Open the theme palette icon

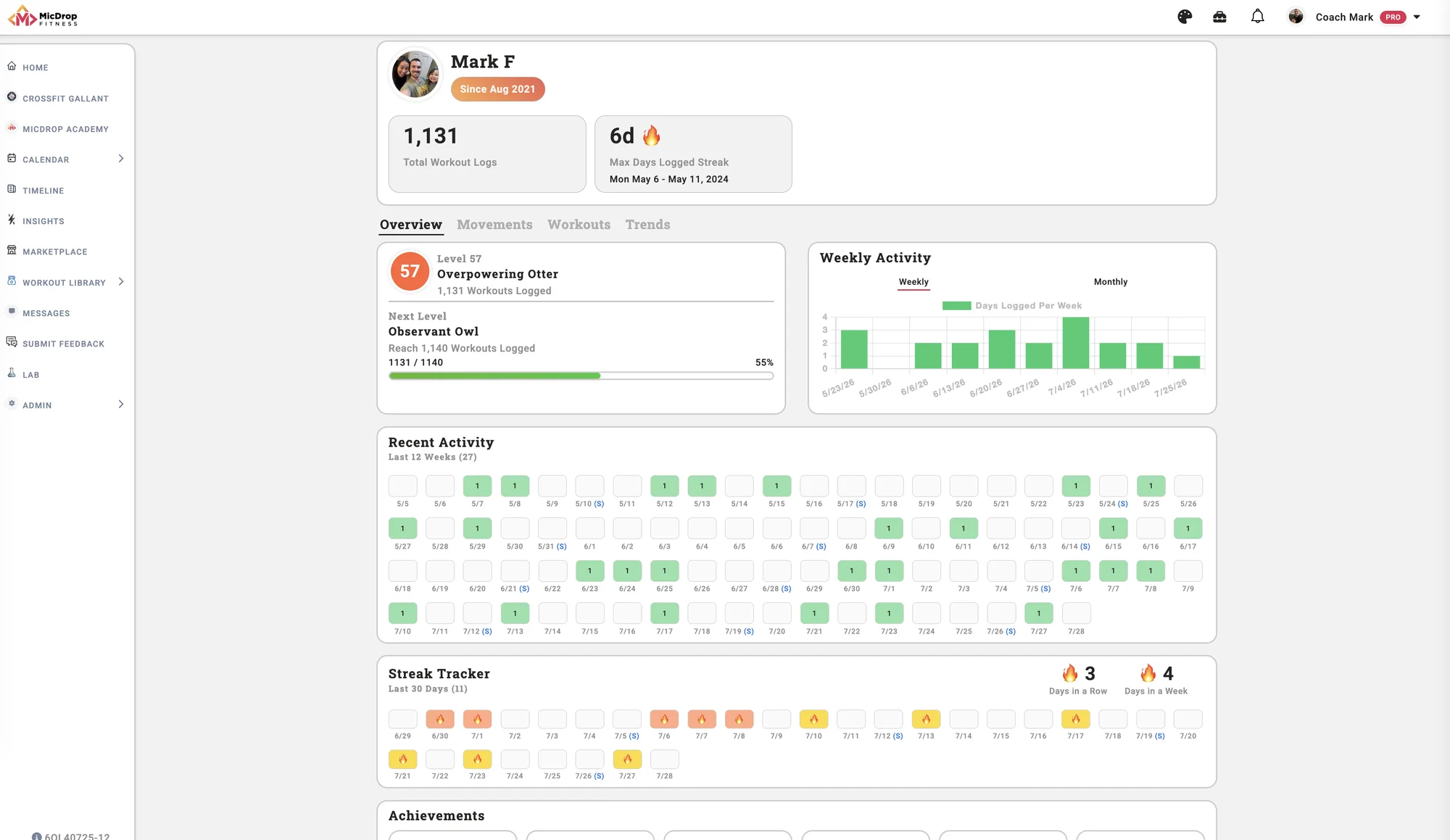[x=1185, y=17]
